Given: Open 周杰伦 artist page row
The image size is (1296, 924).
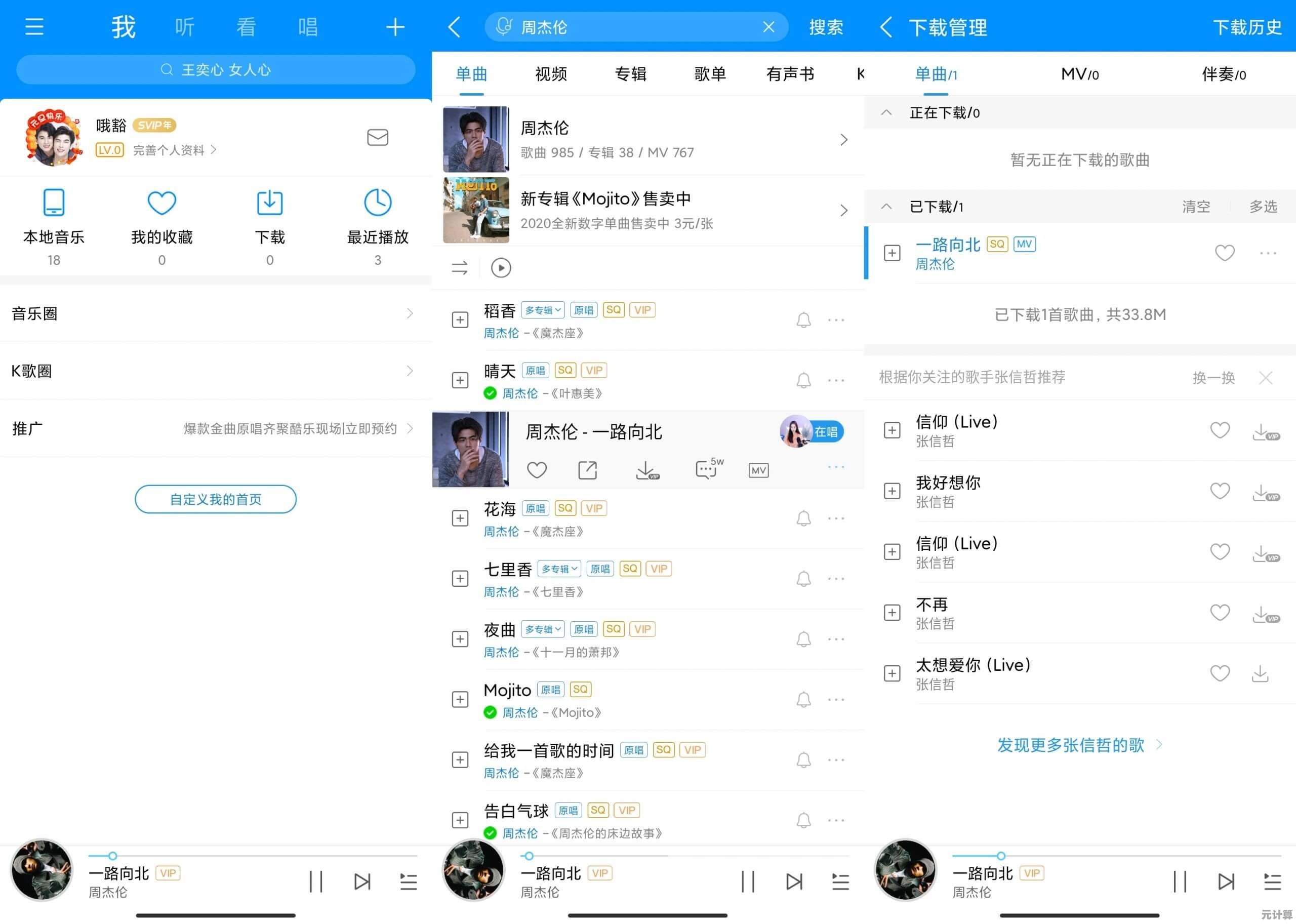Looking at the screenshot, I should pyautogui.click(x=647, y=139).
